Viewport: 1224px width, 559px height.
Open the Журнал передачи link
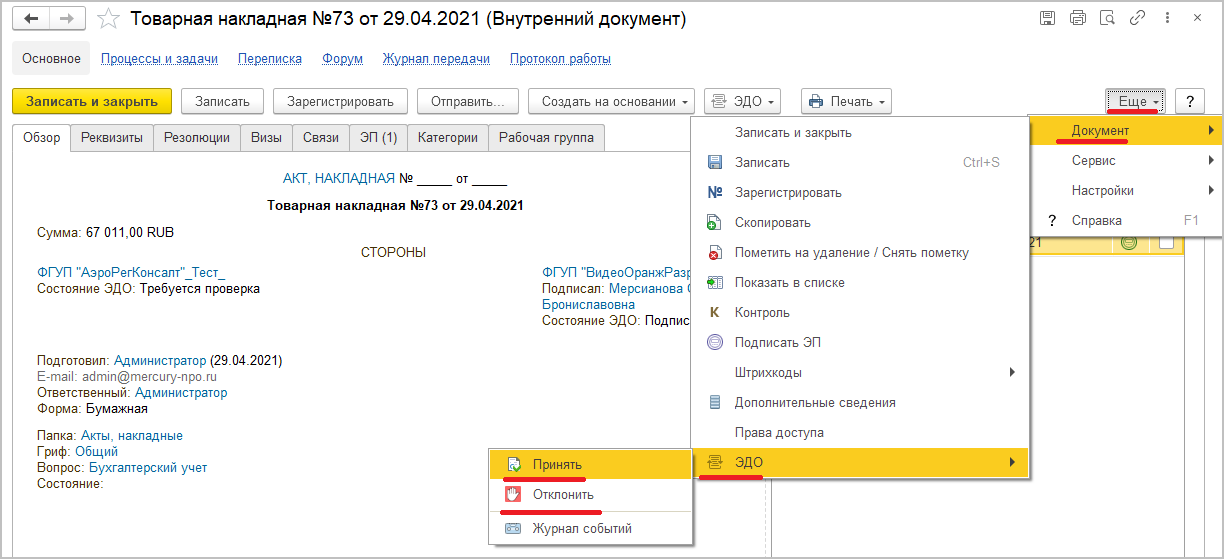[436, 58]
